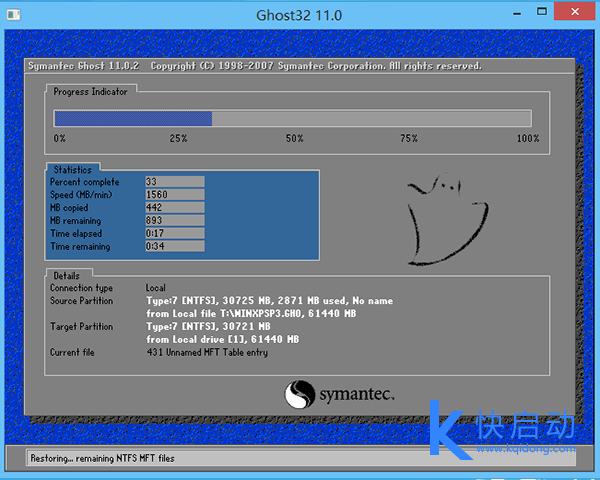
Task: Select the Speed (MB/min) value field
Action: pos(175,195)
